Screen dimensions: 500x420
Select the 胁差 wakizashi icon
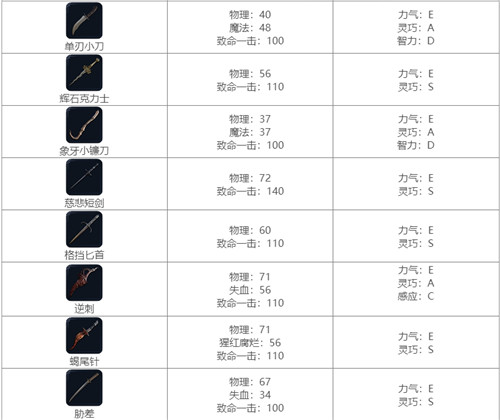84,388
